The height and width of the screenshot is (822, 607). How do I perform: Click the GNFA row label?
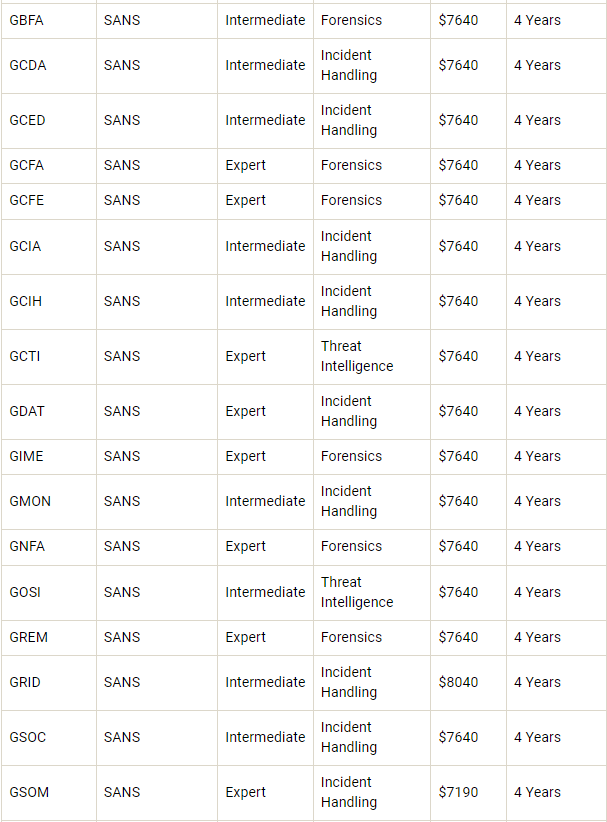pyautogui.click(x=27, y=546)
